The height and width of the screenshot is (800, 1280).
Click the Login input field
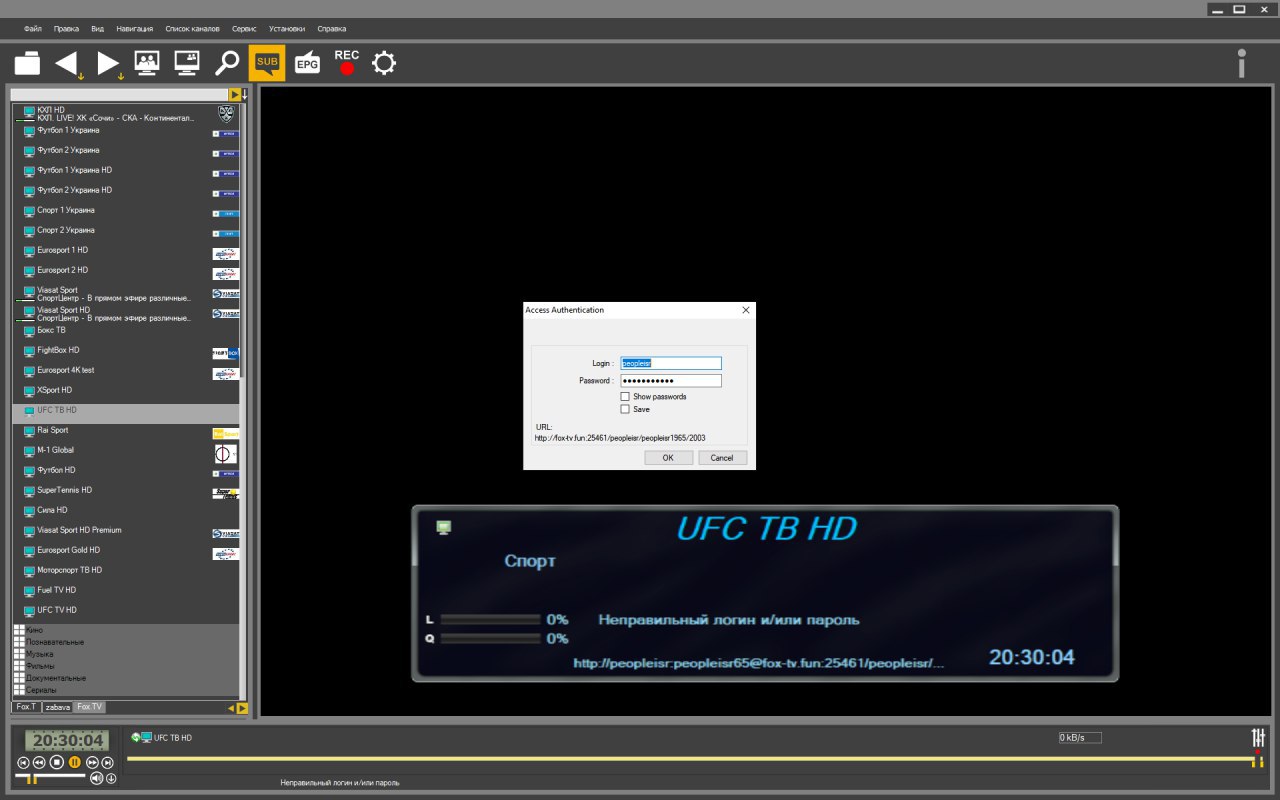point(671,363)
